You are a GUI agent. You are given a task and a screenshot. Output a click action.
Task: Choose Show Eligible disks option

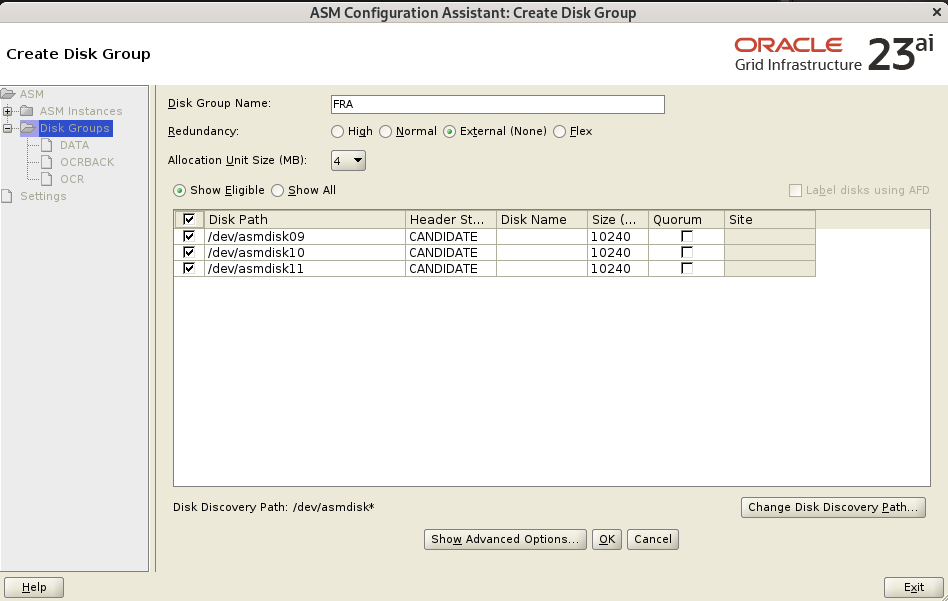(x=180, y=190)
